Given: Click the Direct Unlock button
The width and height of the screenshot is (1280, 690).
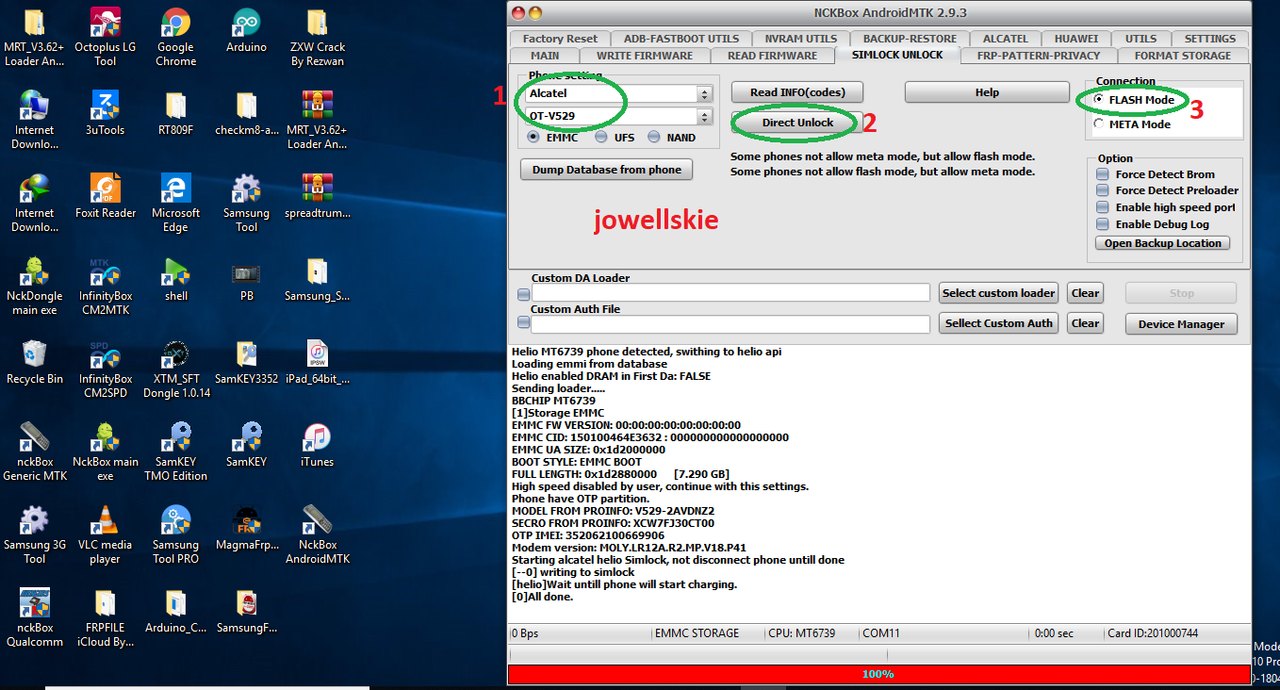Looking at the screenshot, I should click(x=797, y=123).
